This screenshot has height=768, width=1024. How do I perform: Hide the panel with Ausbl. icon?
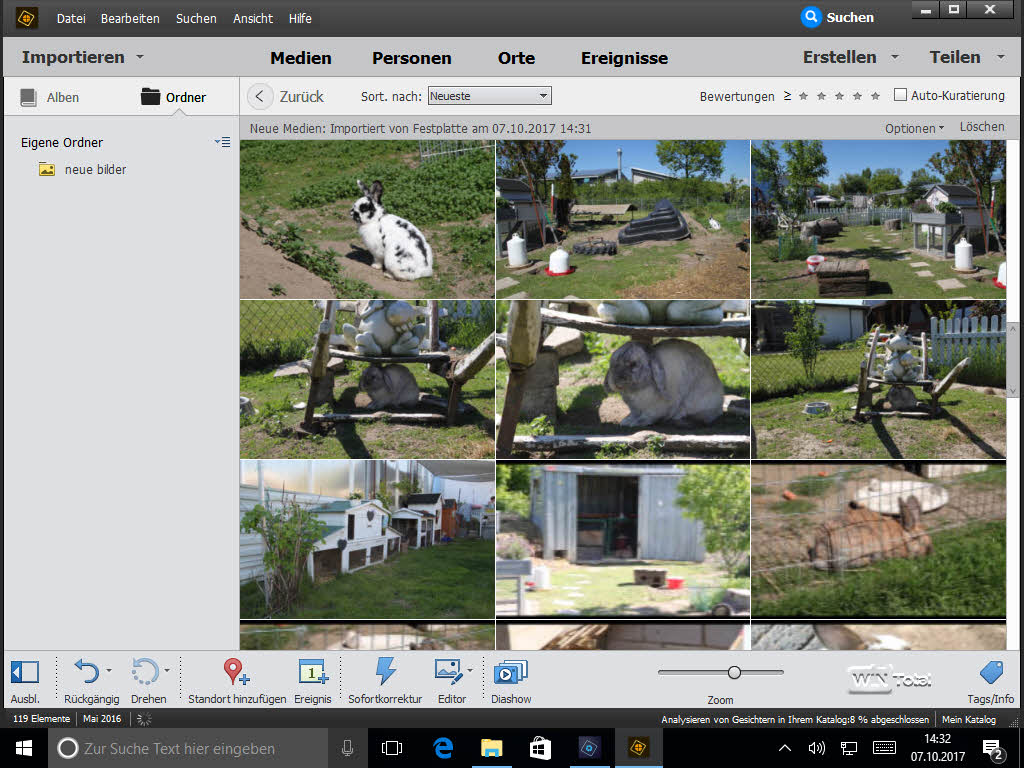click(25, 671)
